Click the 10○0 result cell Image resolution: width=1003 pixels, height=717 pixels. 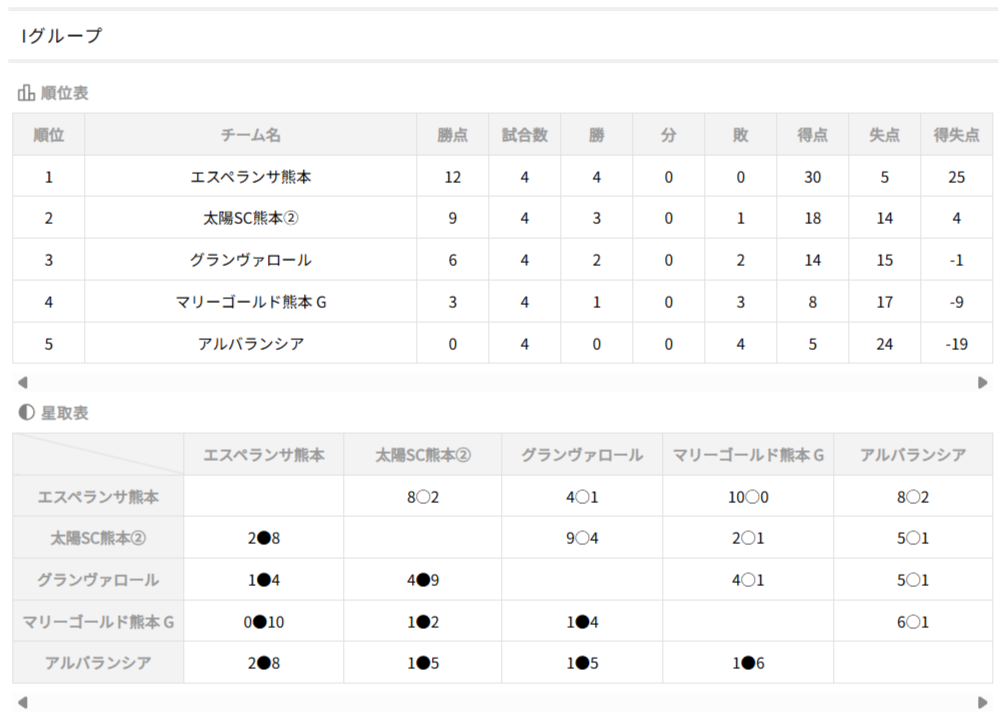tap(748, 496)
